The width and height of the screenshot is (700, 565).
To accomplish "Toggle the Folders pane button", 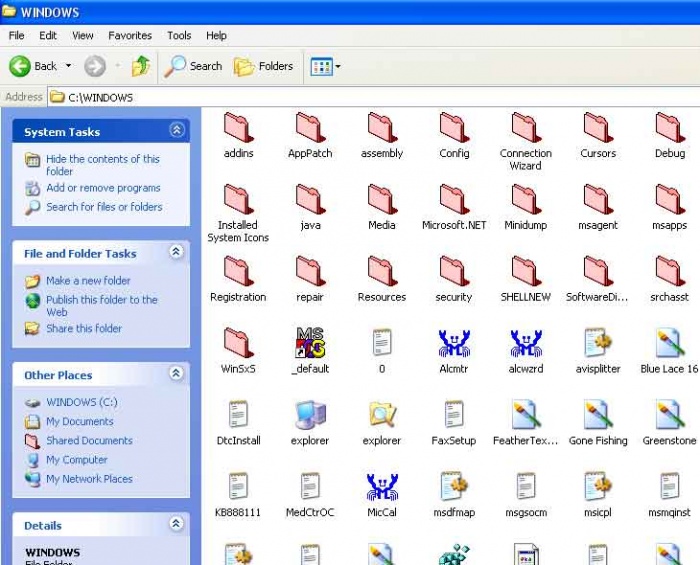I will click(x=263, y=66).
